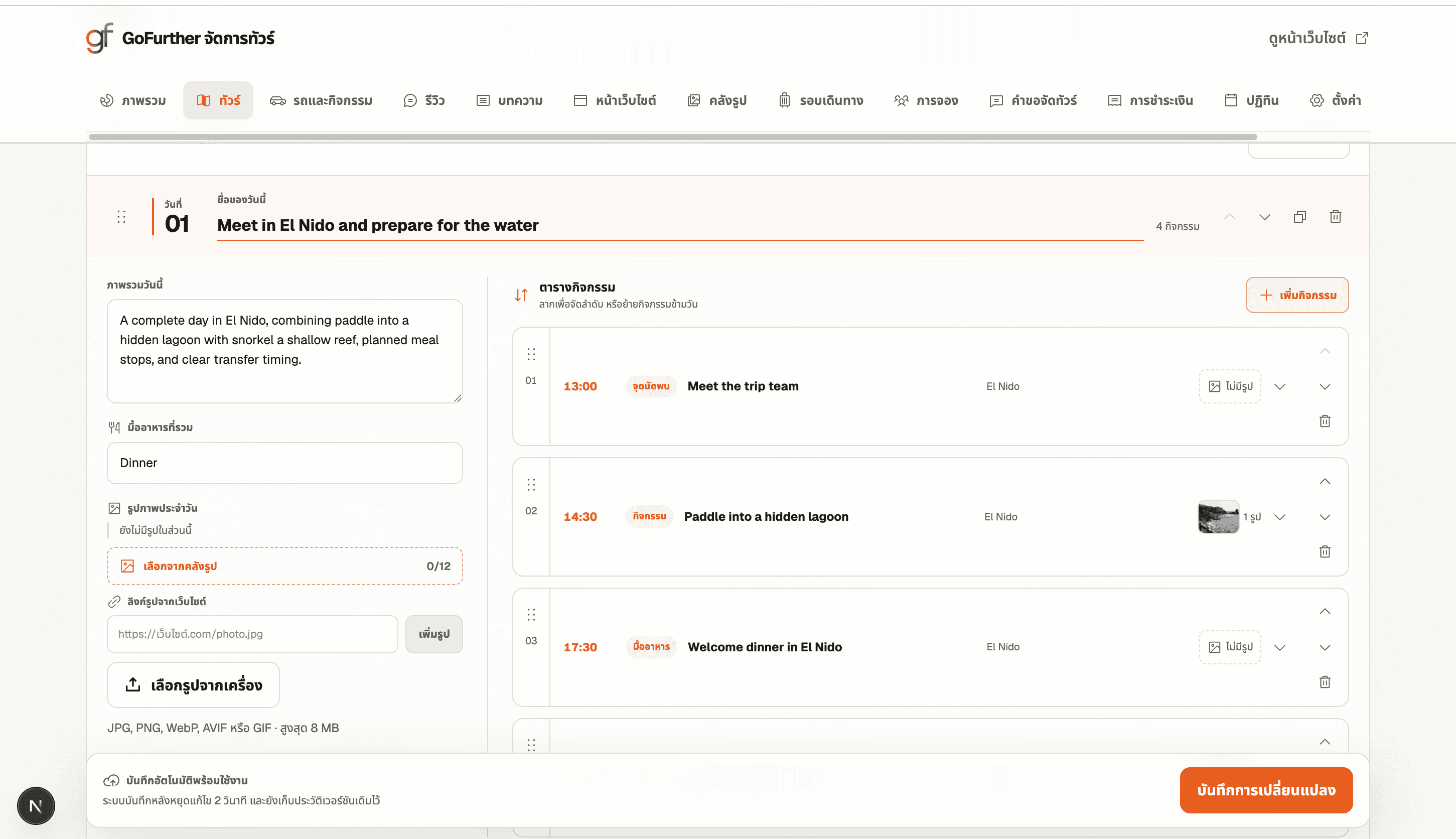The image size is (1456, 839).
Task: Grab handle of Welcome dinner in El Nido
Action: click(531, 615)
